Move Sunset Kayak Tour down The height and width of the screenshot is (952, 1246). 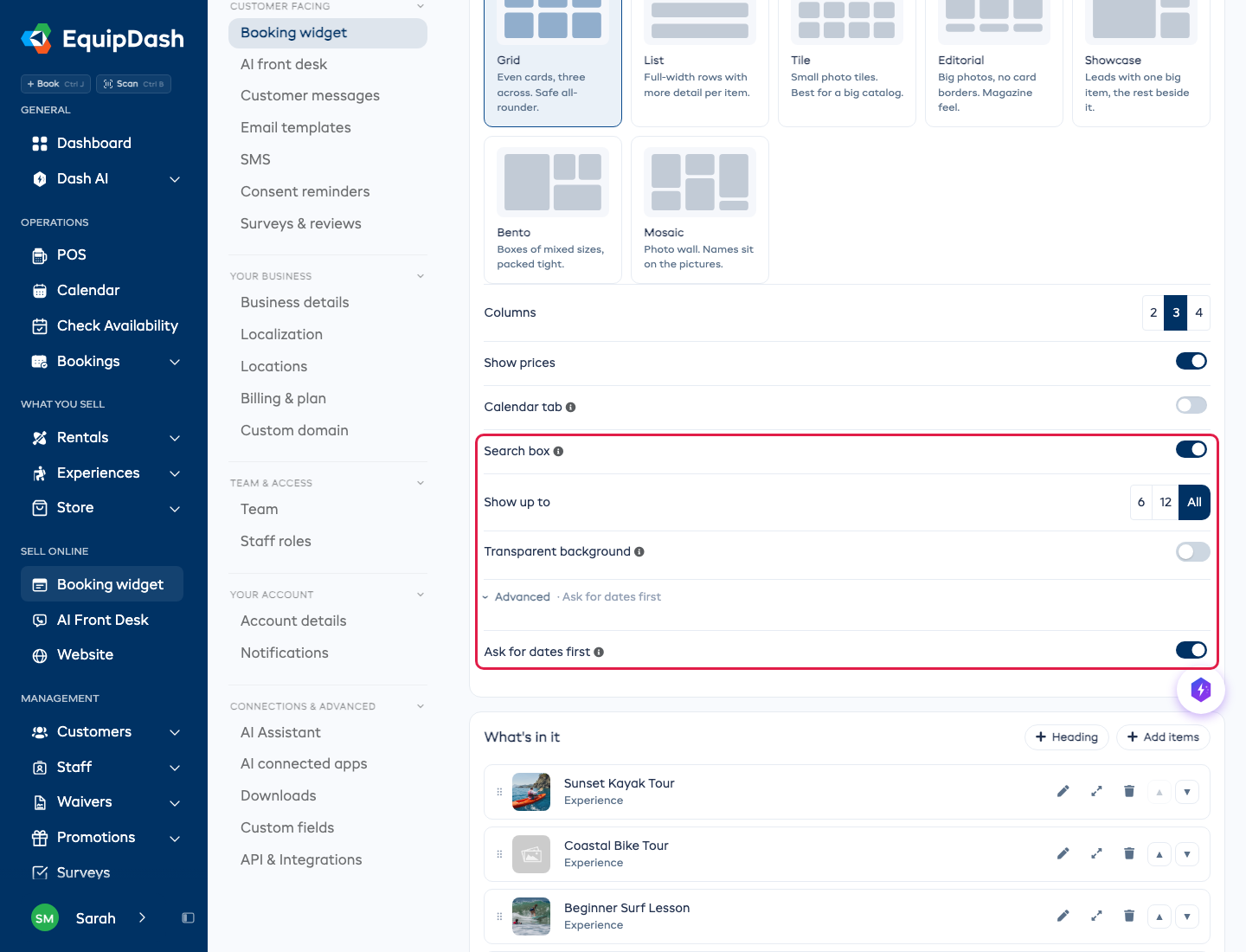coord(1187,792)
